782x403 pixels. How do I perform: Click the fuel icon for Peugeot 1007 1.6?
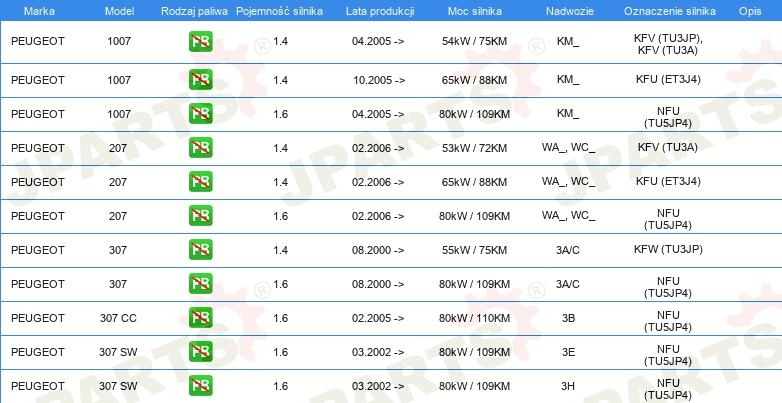[x=200, y=114]
